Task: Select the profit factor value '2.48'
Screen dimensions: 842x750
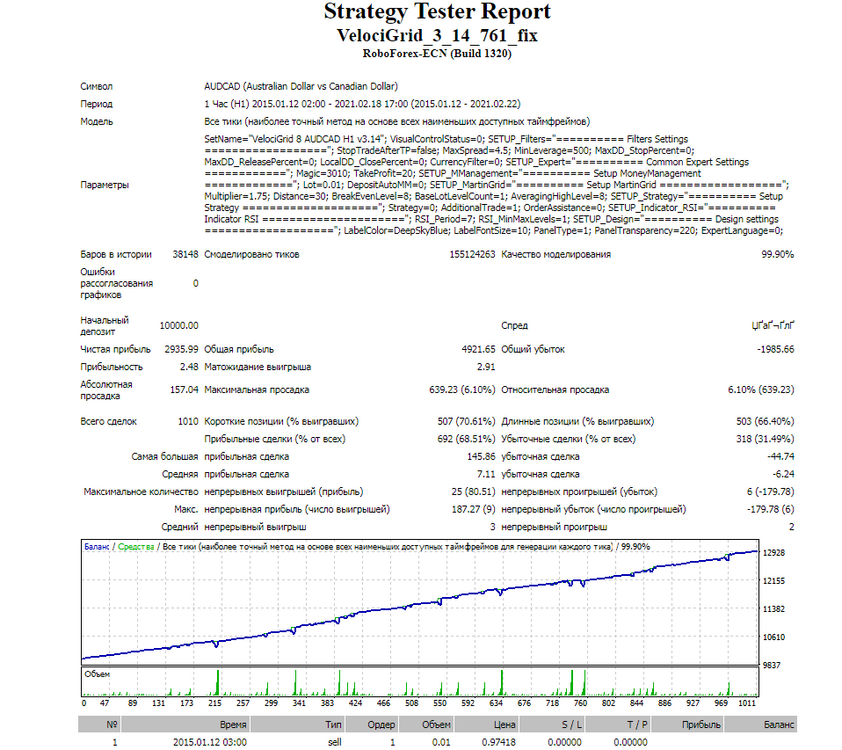Action: tap(189, 367)
